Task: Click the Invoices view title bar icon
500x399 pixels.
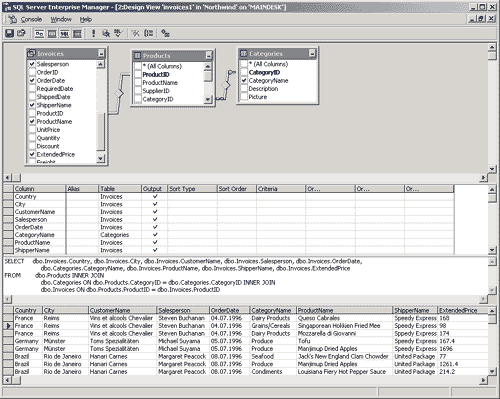Action: [32, 53]
